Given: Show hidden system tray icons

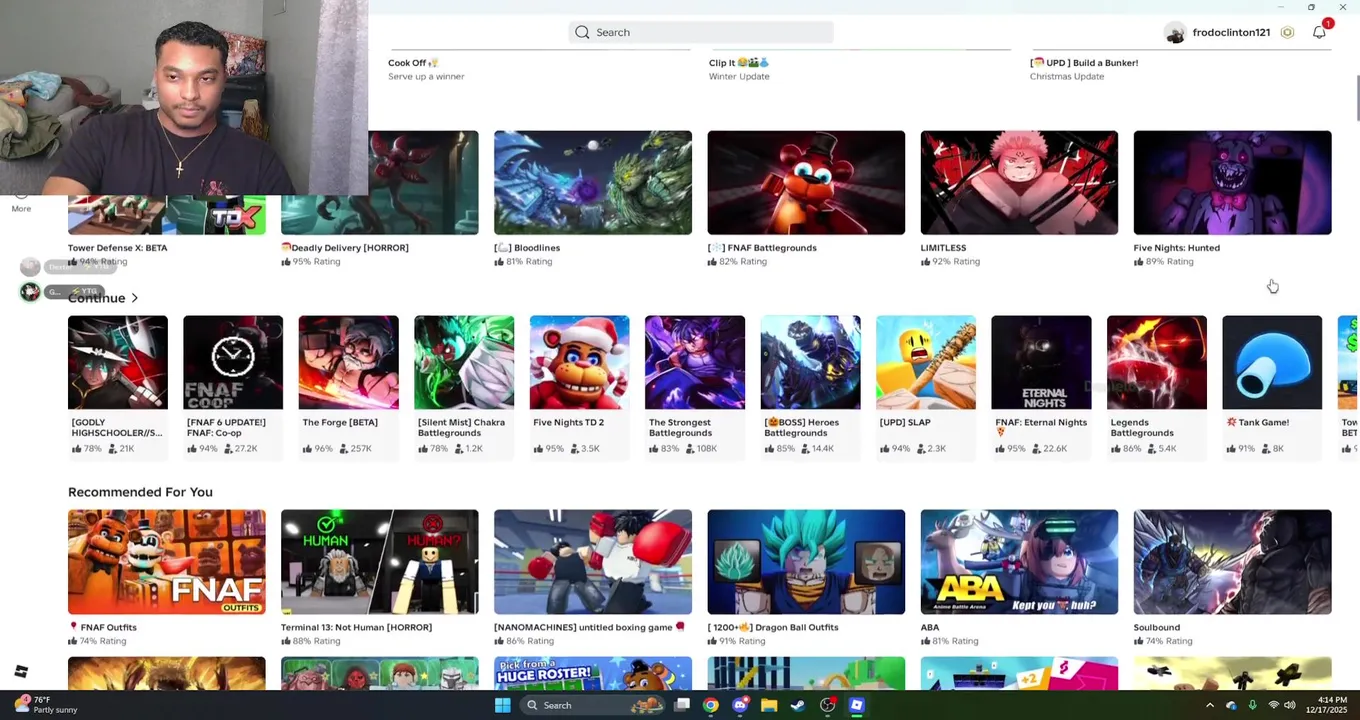Looking at the screenshot, I should tap(1210, 705).
